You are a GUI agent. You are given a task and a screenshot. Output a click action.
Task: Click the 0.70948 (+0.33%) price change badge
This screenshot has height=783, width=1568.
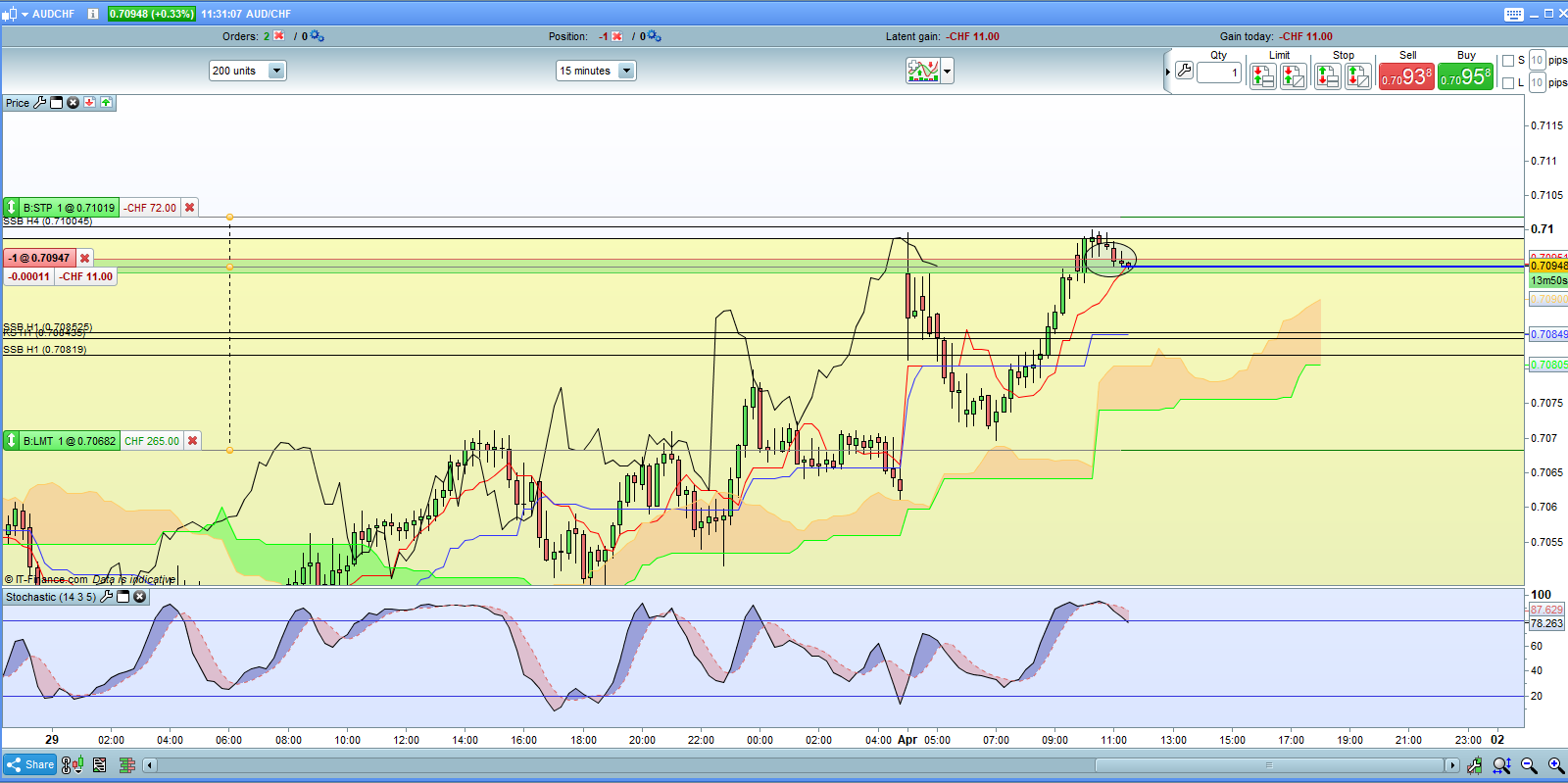coord(151,14)
